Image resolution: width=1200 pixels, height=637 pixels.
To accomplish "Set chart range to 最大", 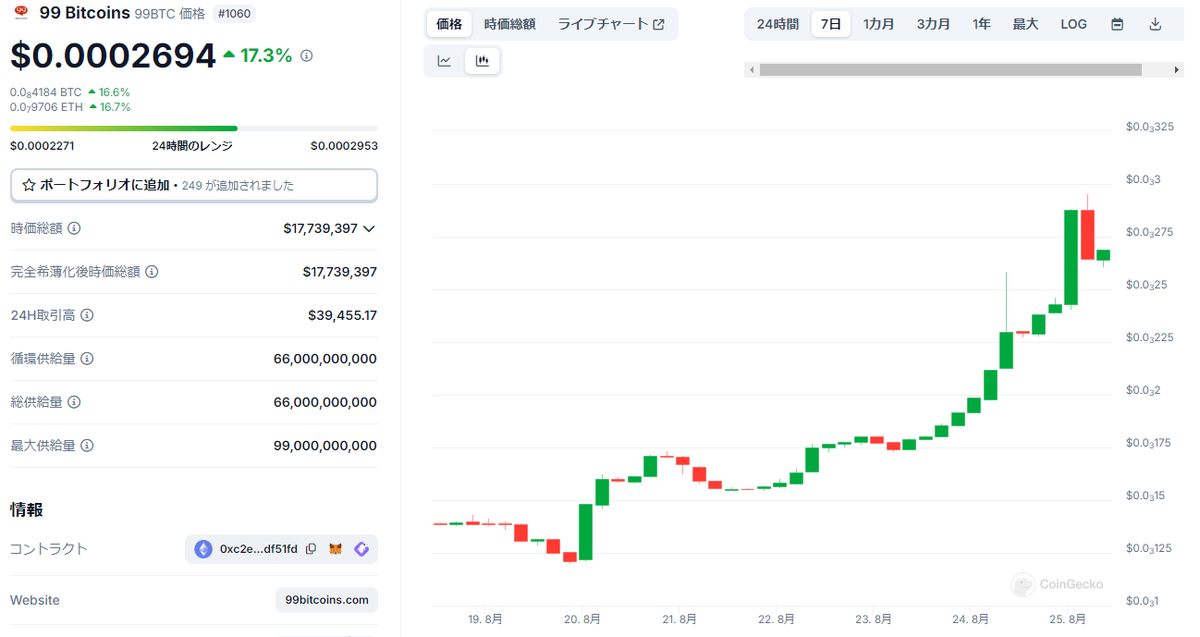I will tap(1025, 24).
